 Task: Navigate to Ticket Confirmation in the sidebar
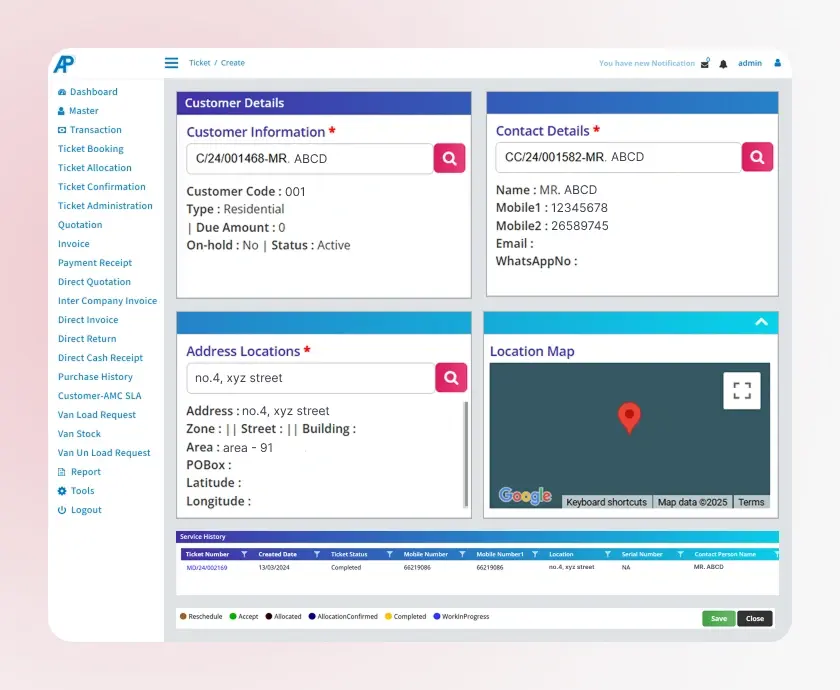[x=101, y=186]
